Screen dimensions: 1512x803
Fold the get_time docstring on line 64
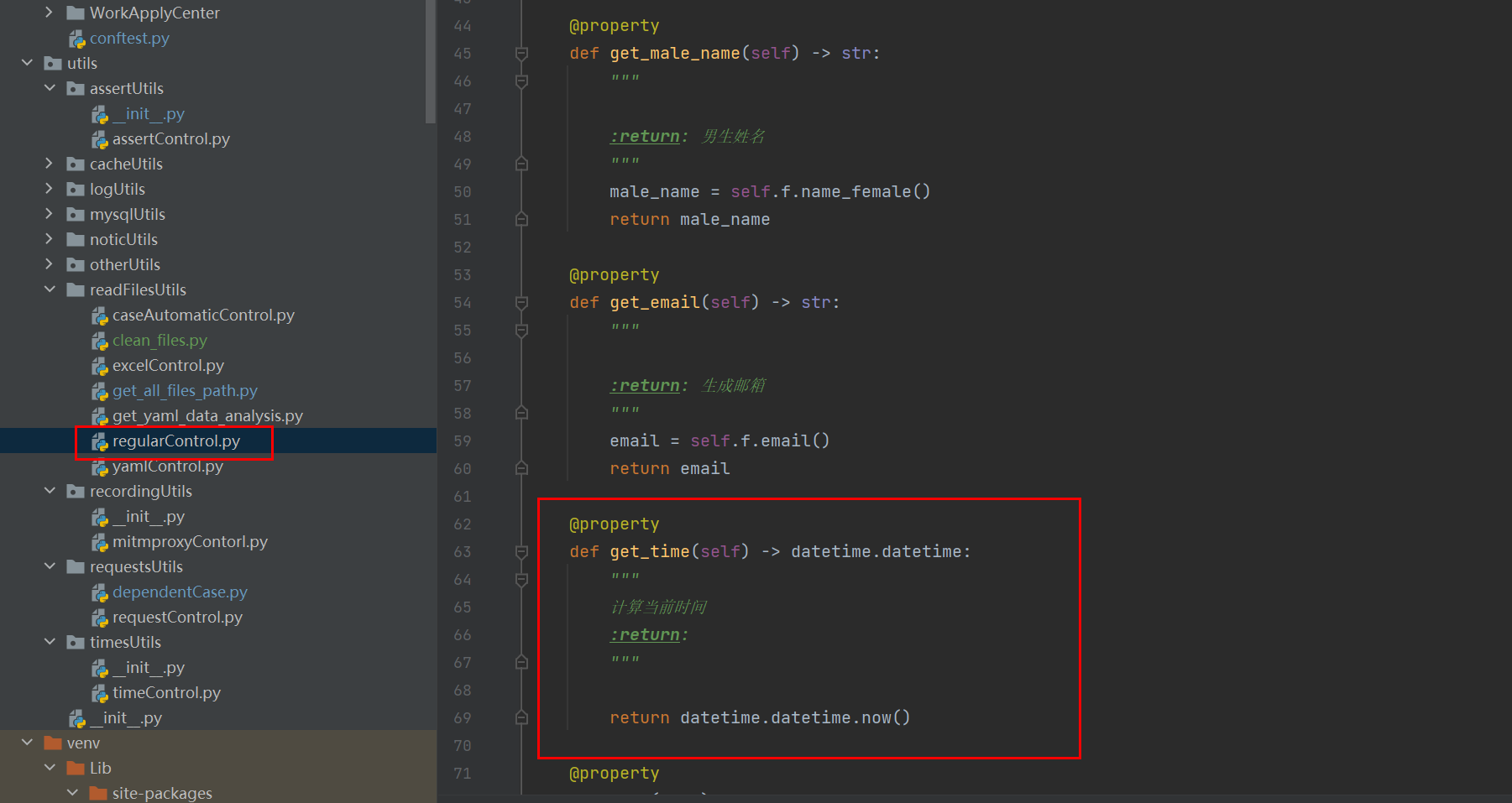tap(521, 580)
